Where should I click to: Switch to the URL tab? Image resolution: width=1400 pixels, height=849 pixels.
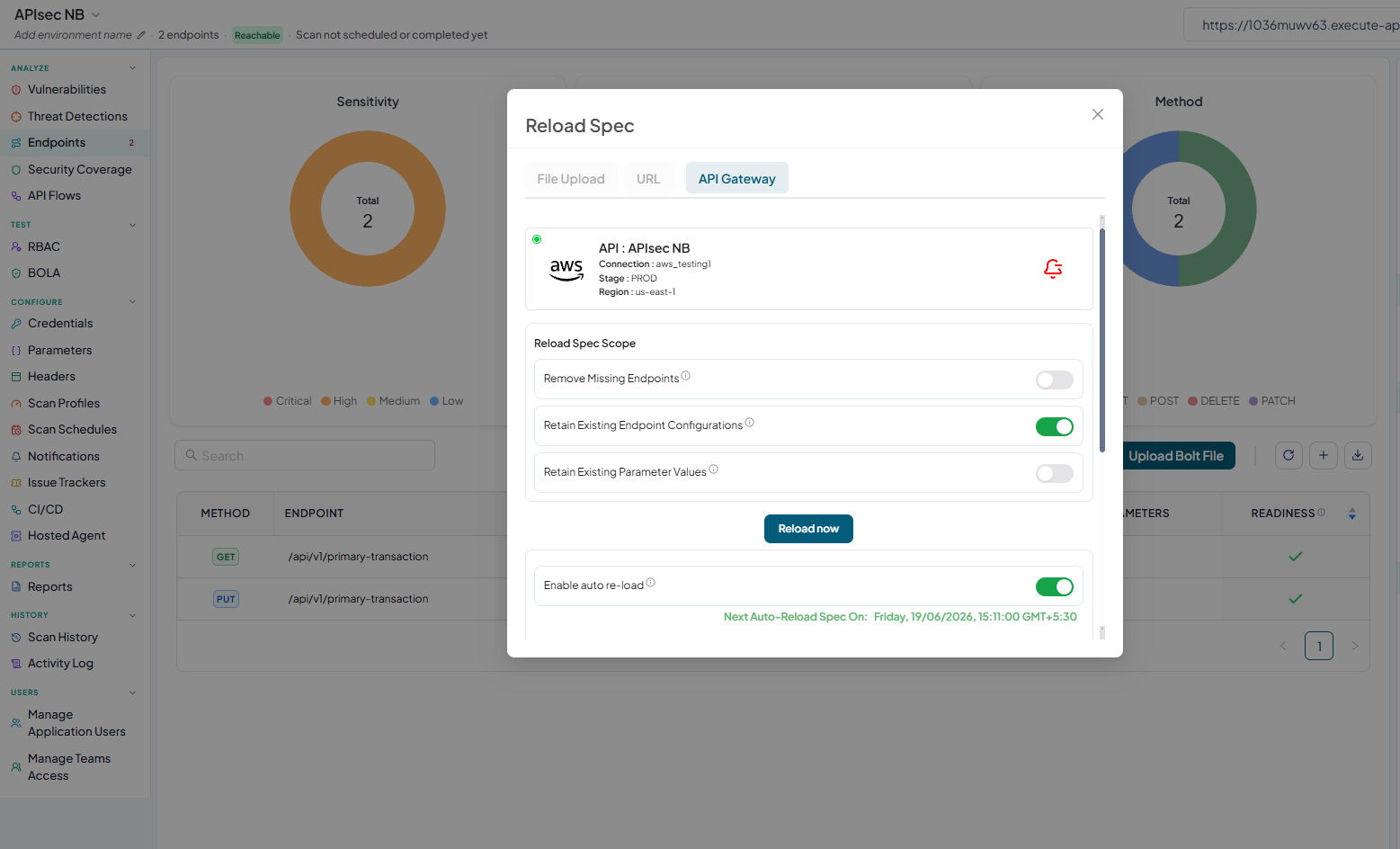click(x=648, y=179)
